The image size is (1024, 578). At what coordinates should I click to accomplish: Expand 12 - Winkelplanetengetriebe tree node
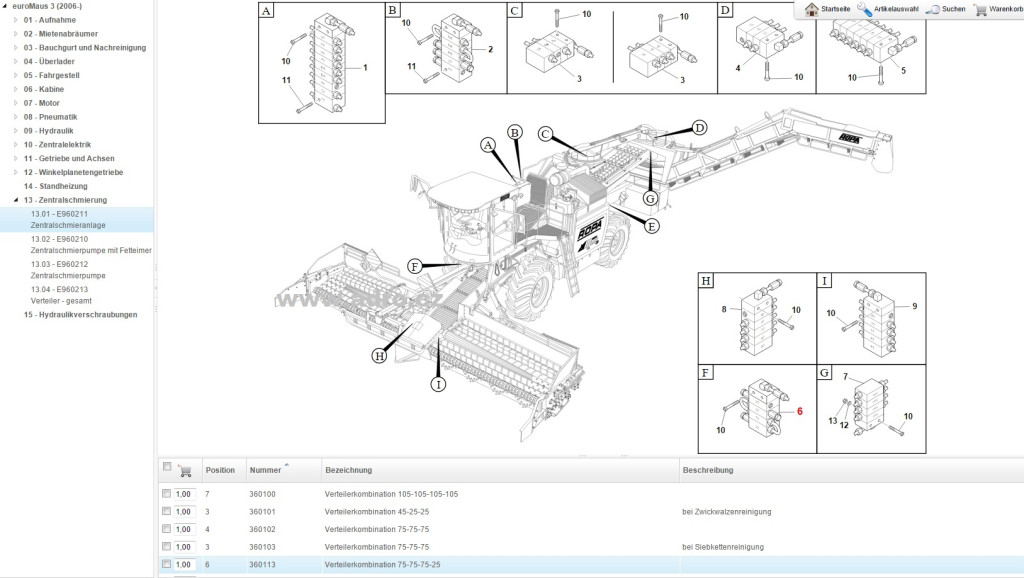click(16, 172)
